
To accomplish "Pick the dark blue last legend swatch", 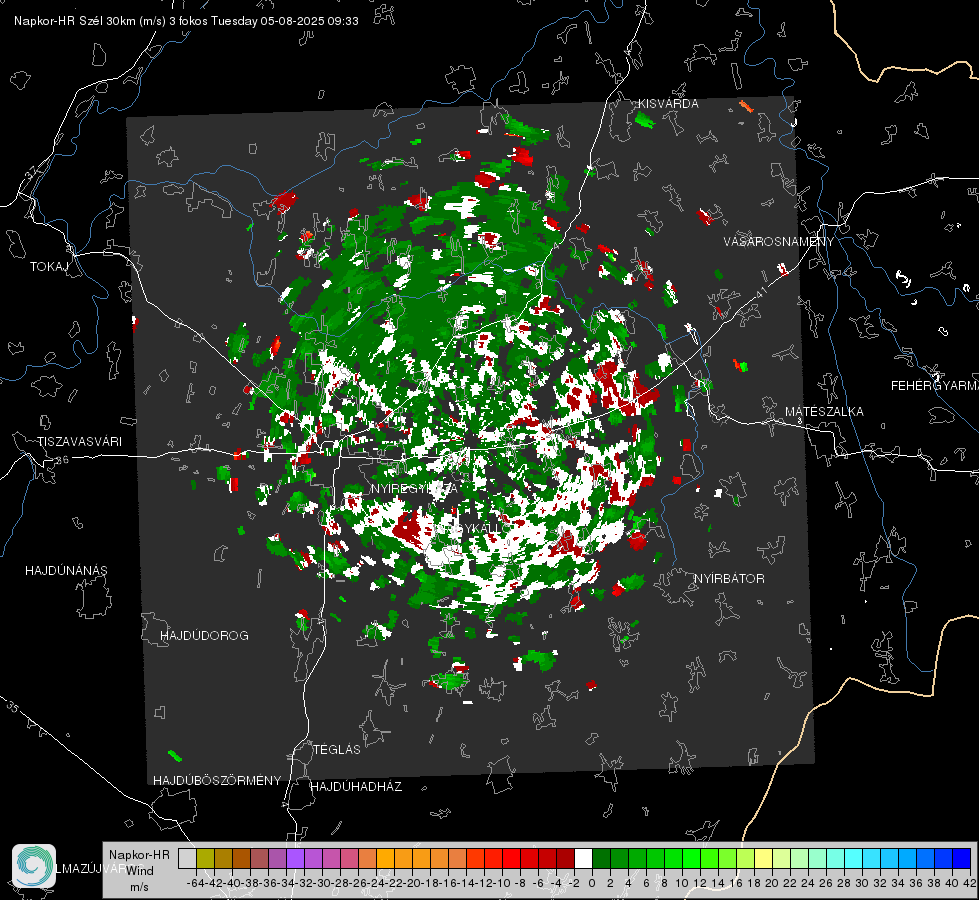I will pos(962,858).
